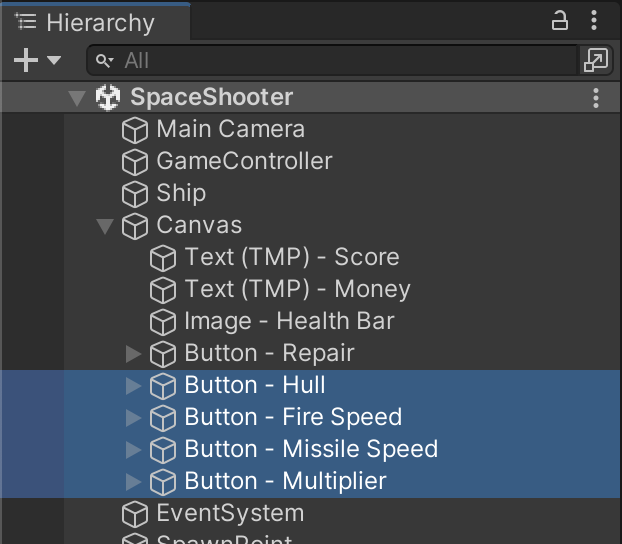The image size is (622, 544).
Task: Click the Main Camera cube icon
Action: click(x=135, y=130)
